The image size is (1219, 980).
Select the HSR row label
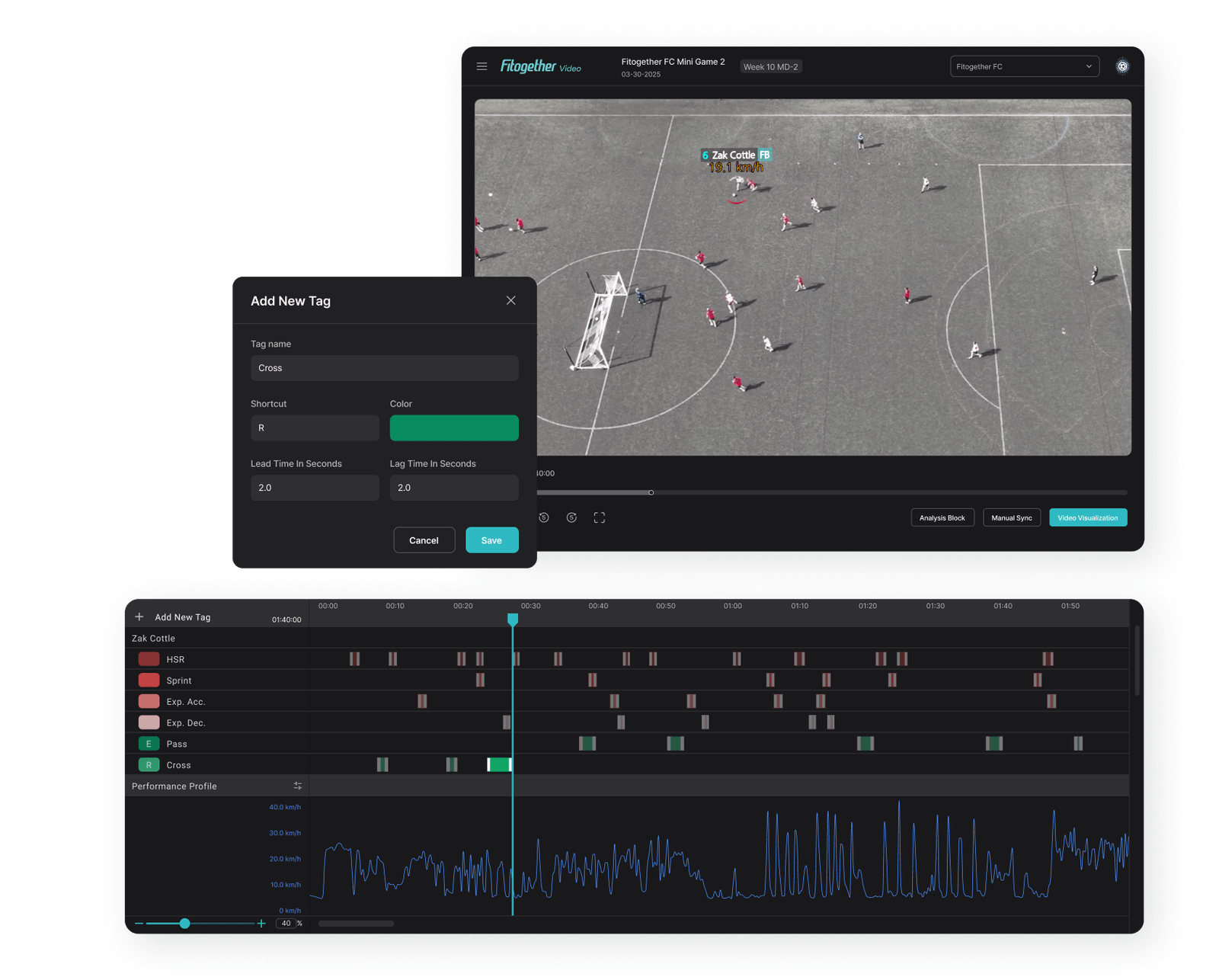[175, 660]
